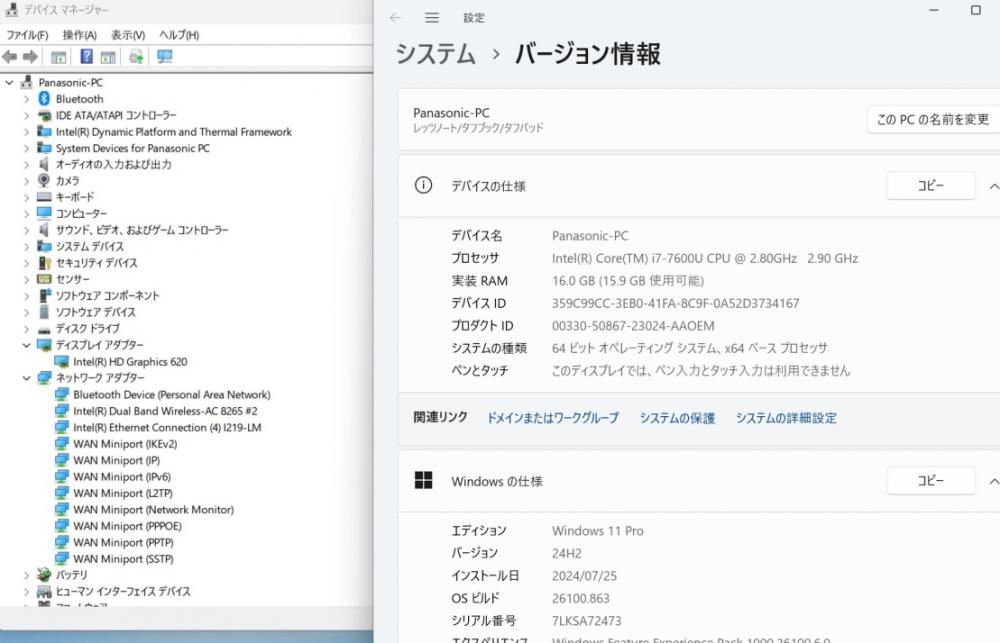Click the Bluetooth icon in device tree
The image size is (1000, 643).
44,98
